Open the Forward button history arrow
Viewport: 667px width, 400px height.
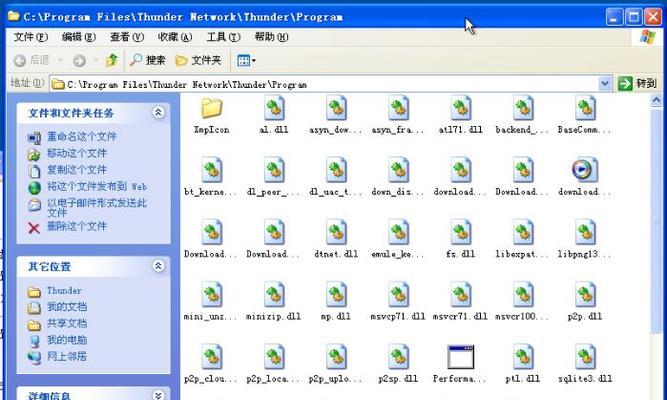point(95,60)
